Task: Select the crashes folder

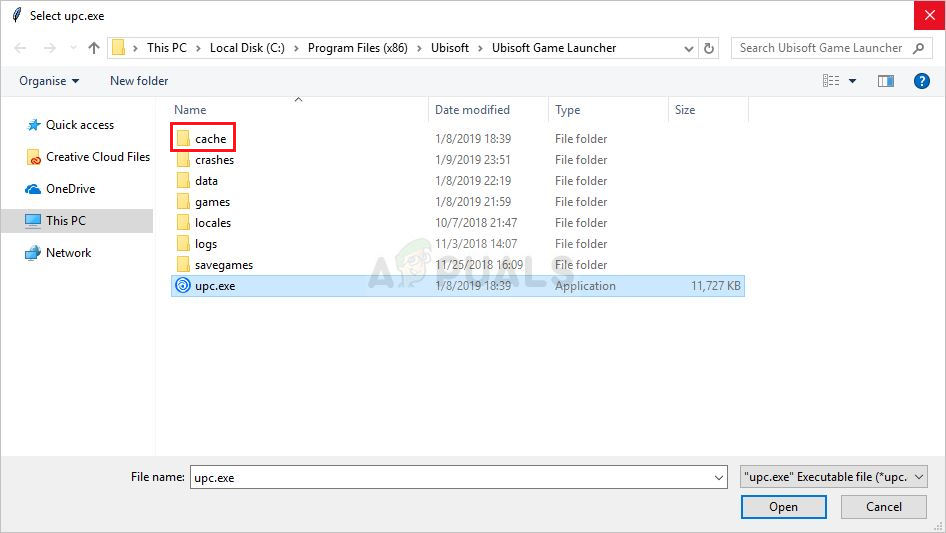Action: [x=214, y=160]
